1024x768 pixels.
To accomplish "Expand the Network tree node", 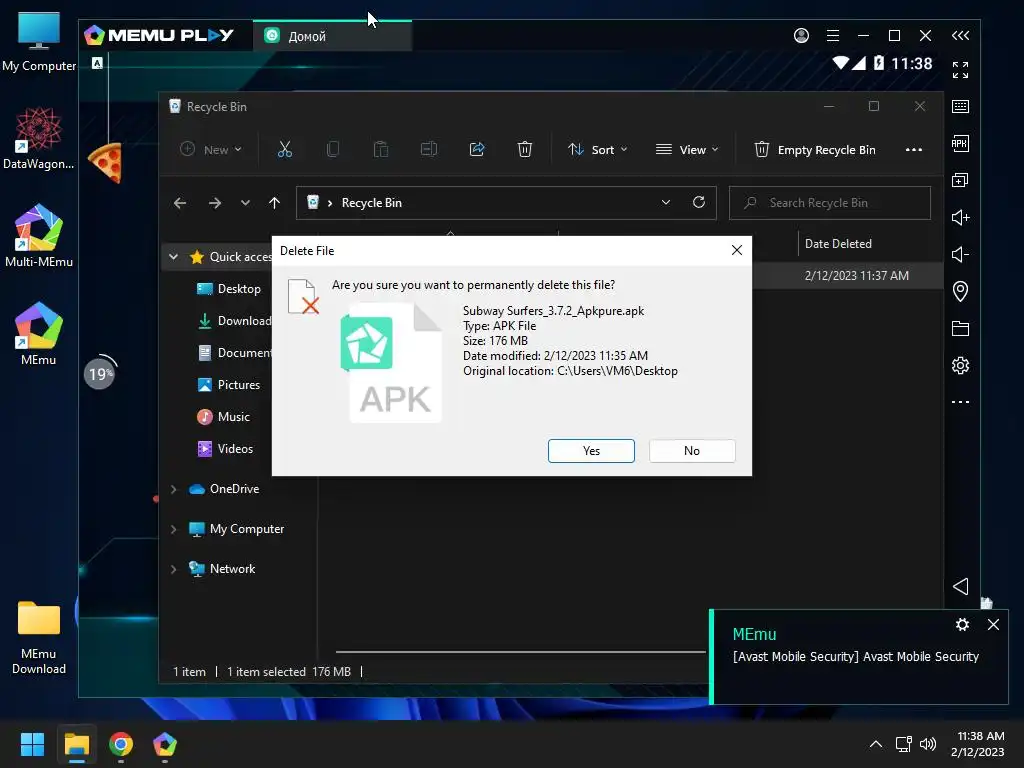I will [174, 569].
